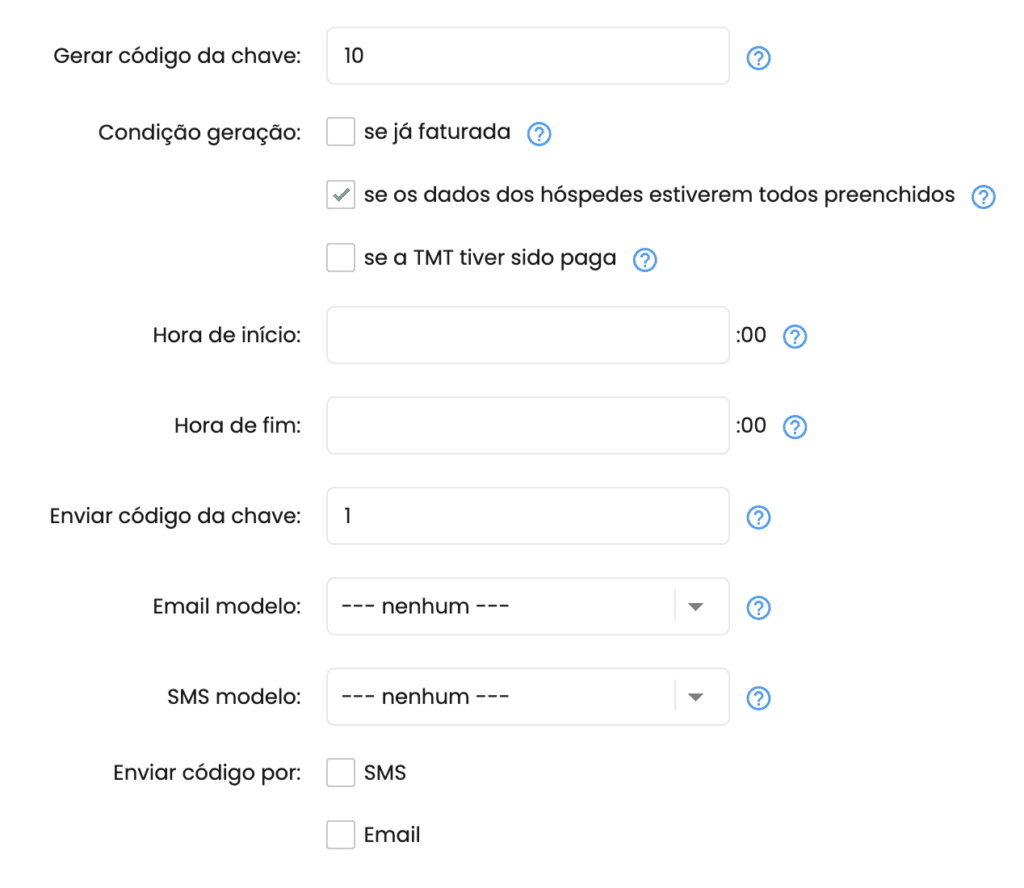Uncheck se os dados dos hóspedes preenchidos

(341, 195)
